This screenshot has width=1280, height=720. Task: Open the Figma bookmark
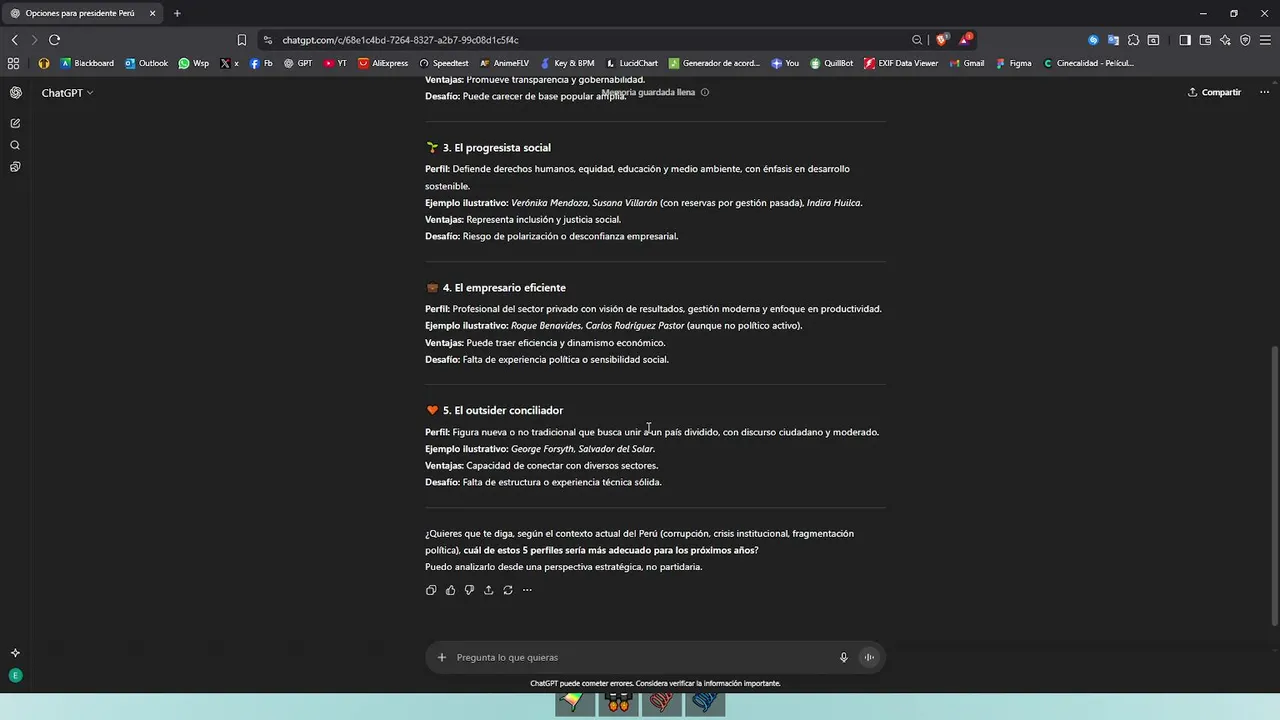pyautogui.click(x=1013, y=63)
